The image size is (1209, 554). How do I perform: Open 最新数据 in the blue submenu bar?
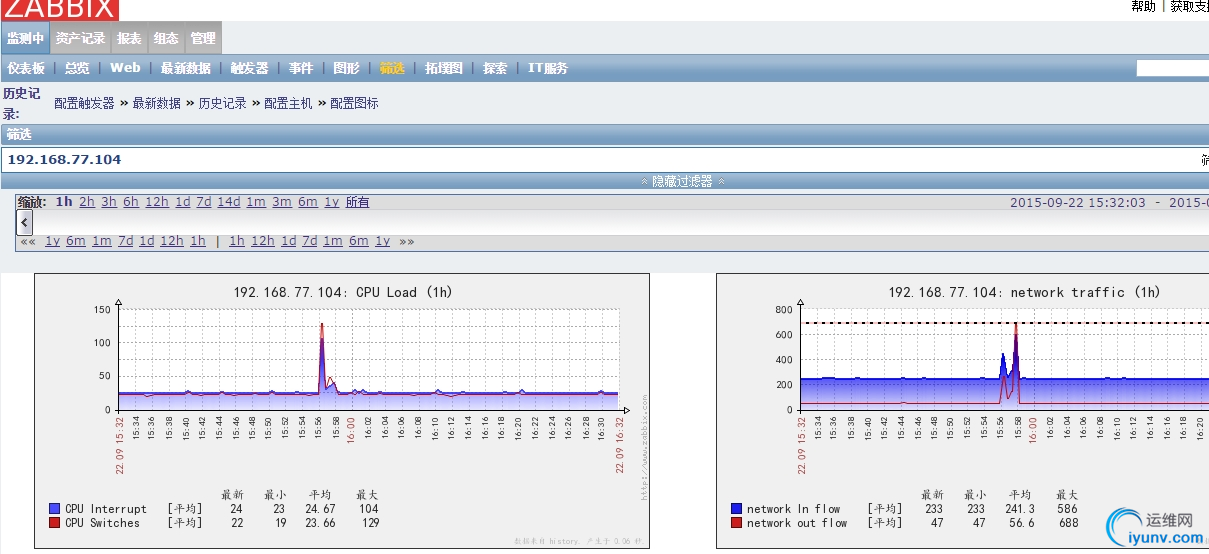[185, 68]
